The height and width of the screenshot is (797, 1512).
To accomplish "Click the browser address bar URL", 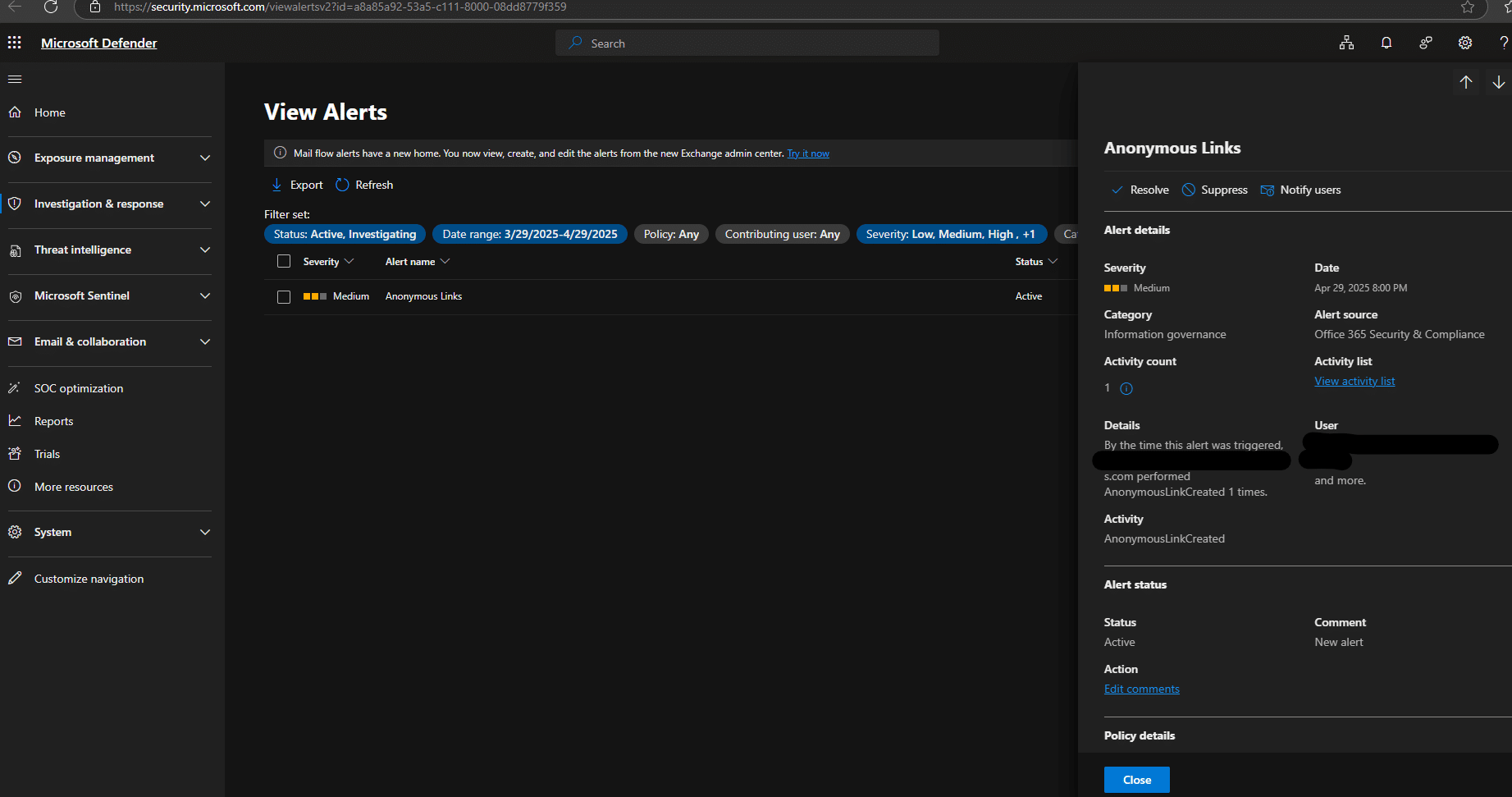I will click(x=340, y=7).
